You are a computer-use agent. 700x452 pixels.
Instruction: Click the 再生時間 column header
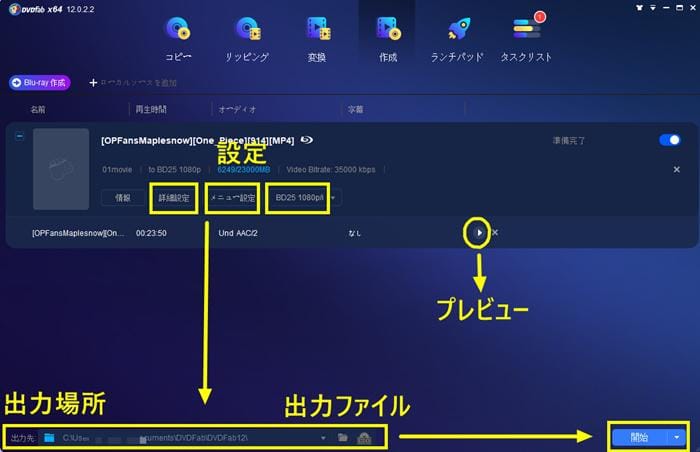[151, 109]
